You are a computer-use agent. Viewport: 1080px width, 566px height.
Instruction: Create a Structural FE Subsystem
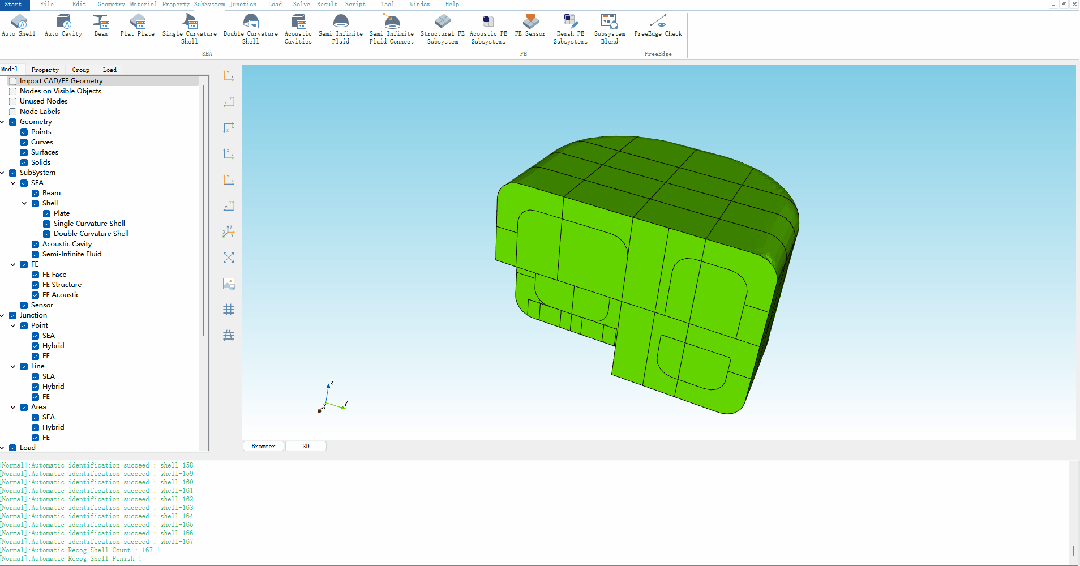tap(443, 30)
